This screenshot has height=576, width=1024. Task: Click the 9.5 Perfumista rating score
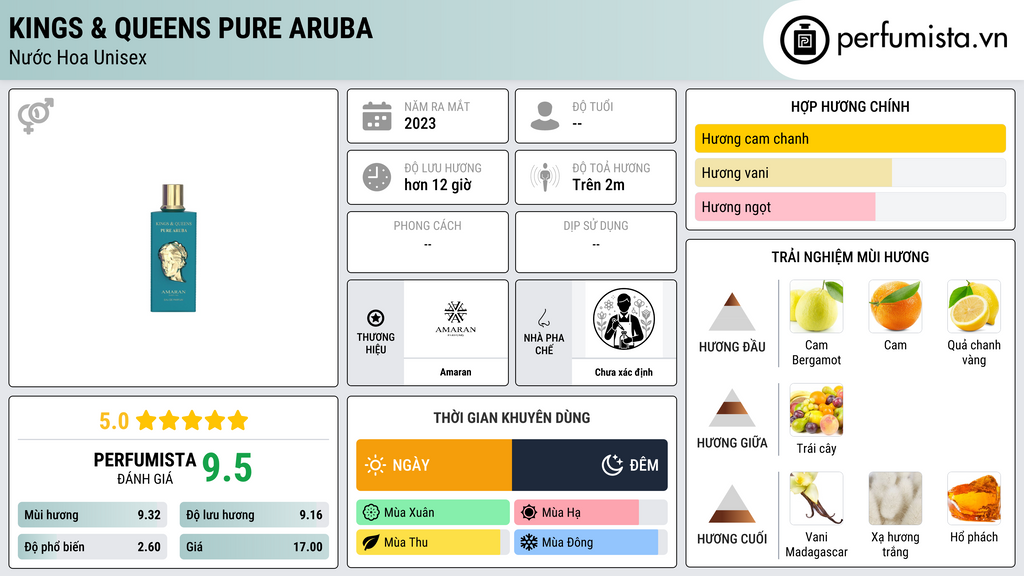point(227,468)
